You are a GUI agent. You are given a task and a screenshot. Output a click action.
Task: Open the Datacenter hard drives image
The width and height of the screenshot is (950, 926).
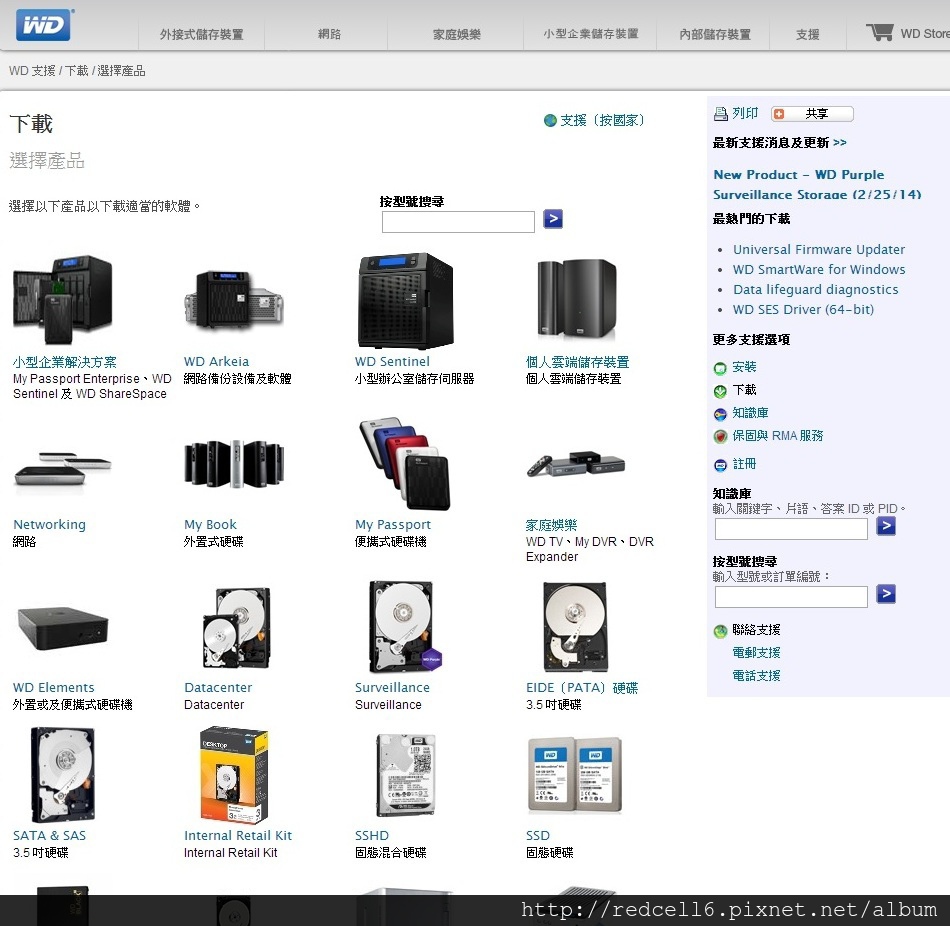[236, 627]
